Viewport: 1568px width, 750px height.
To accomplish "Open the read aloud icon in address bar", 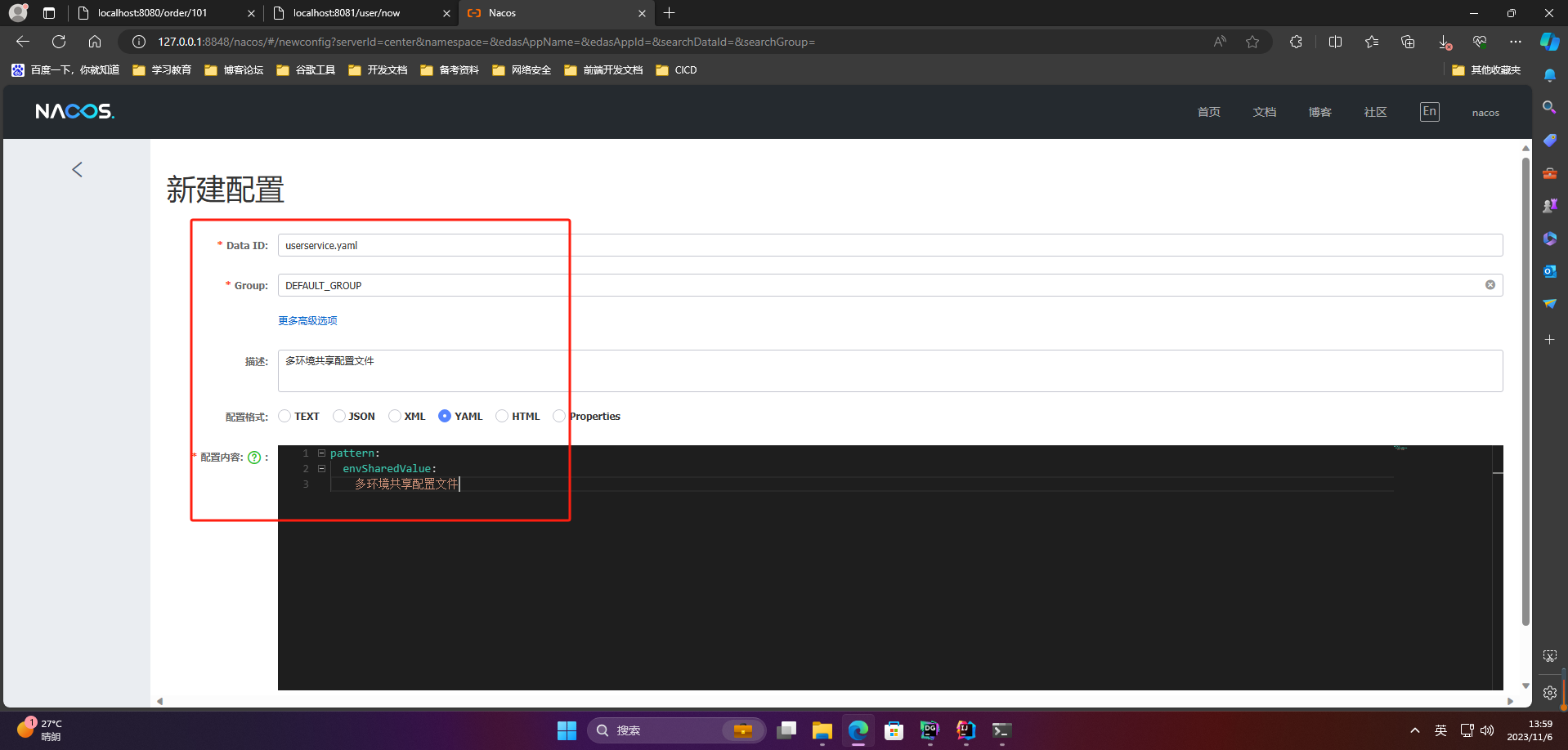I will pos(1220,42).
